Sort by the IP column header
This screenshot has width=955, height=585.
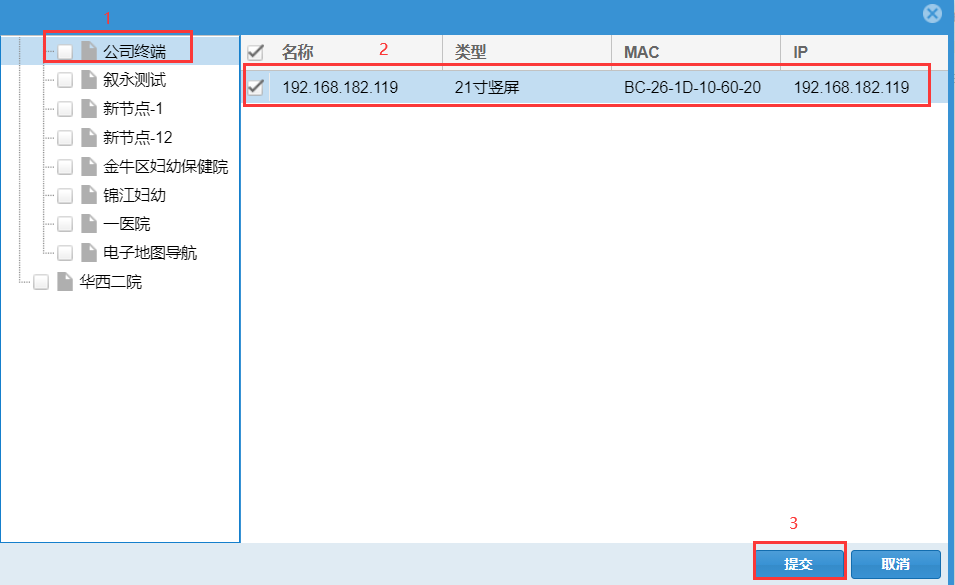800,52
